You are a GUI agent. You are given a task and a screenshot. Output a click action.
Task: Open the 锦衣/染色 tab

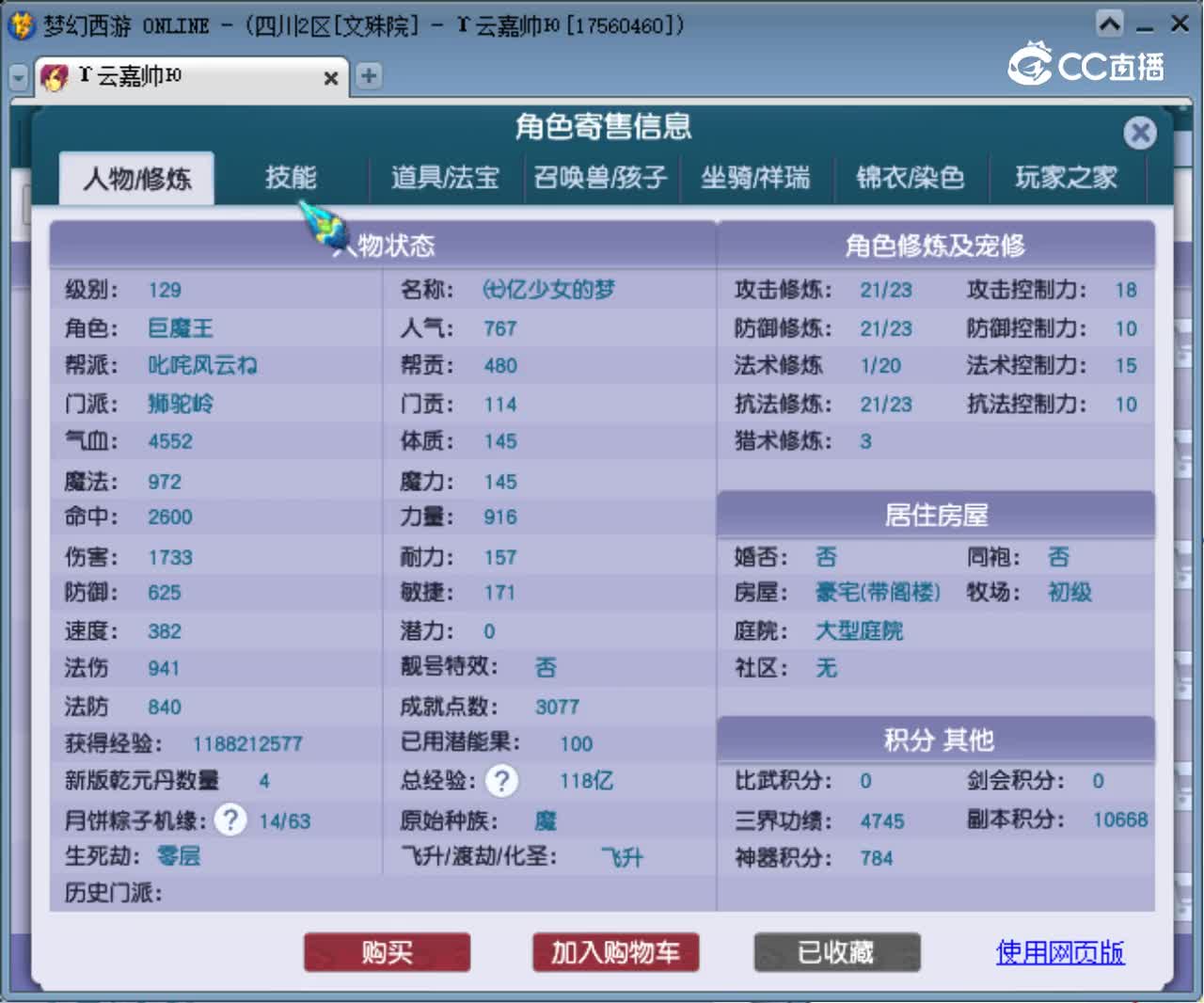click(x=911, y=178)
